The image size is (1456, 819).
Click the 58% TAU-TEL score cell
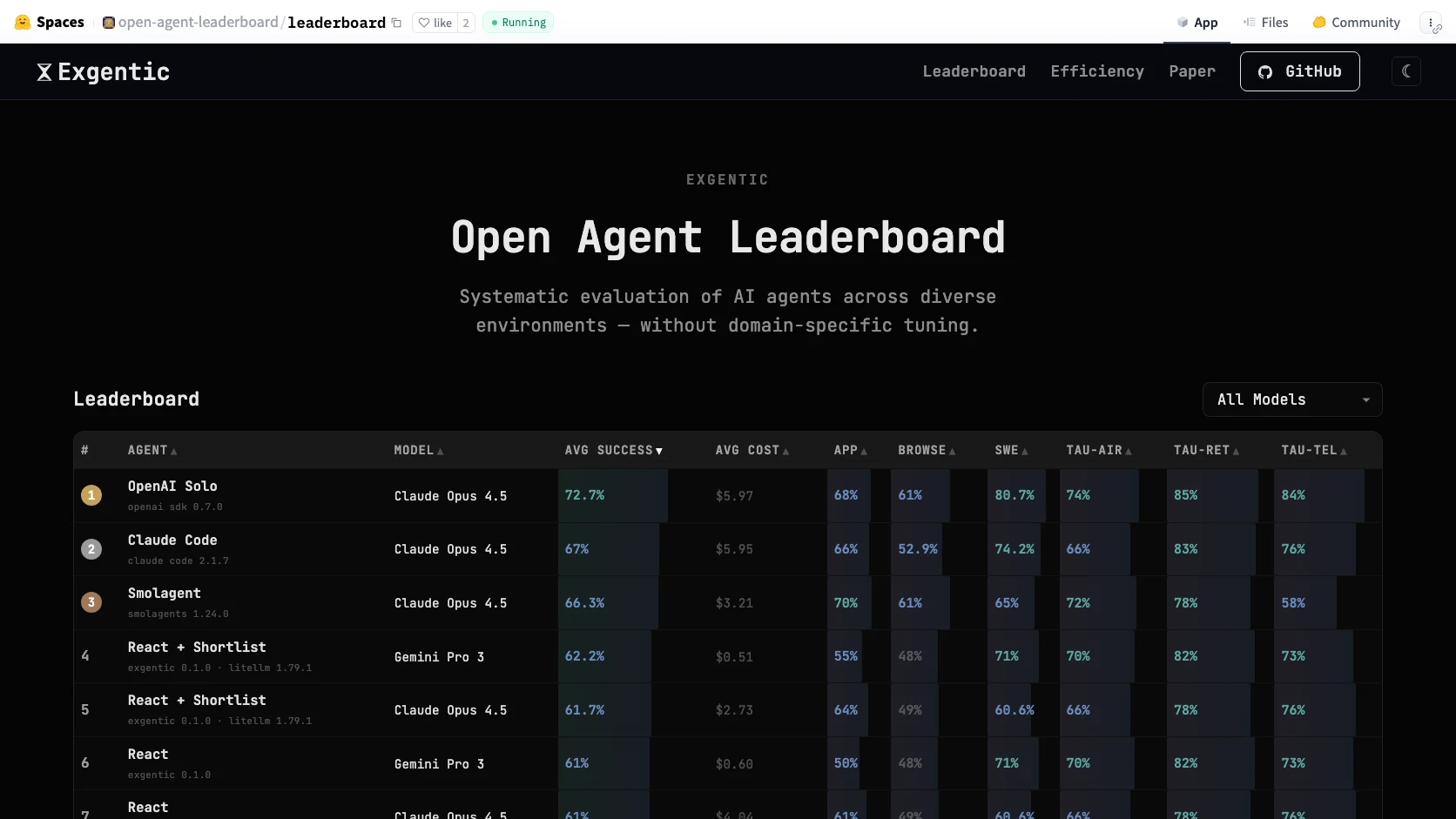(x=1293, y=602)
